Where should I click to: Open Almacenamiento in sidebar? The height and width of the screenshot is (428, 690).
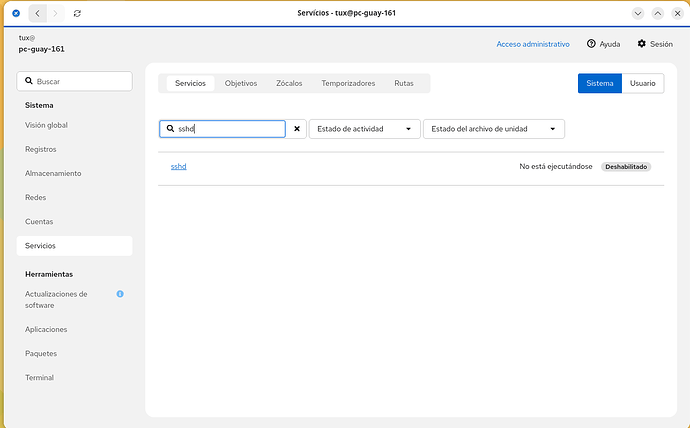[x=74, y=173]
